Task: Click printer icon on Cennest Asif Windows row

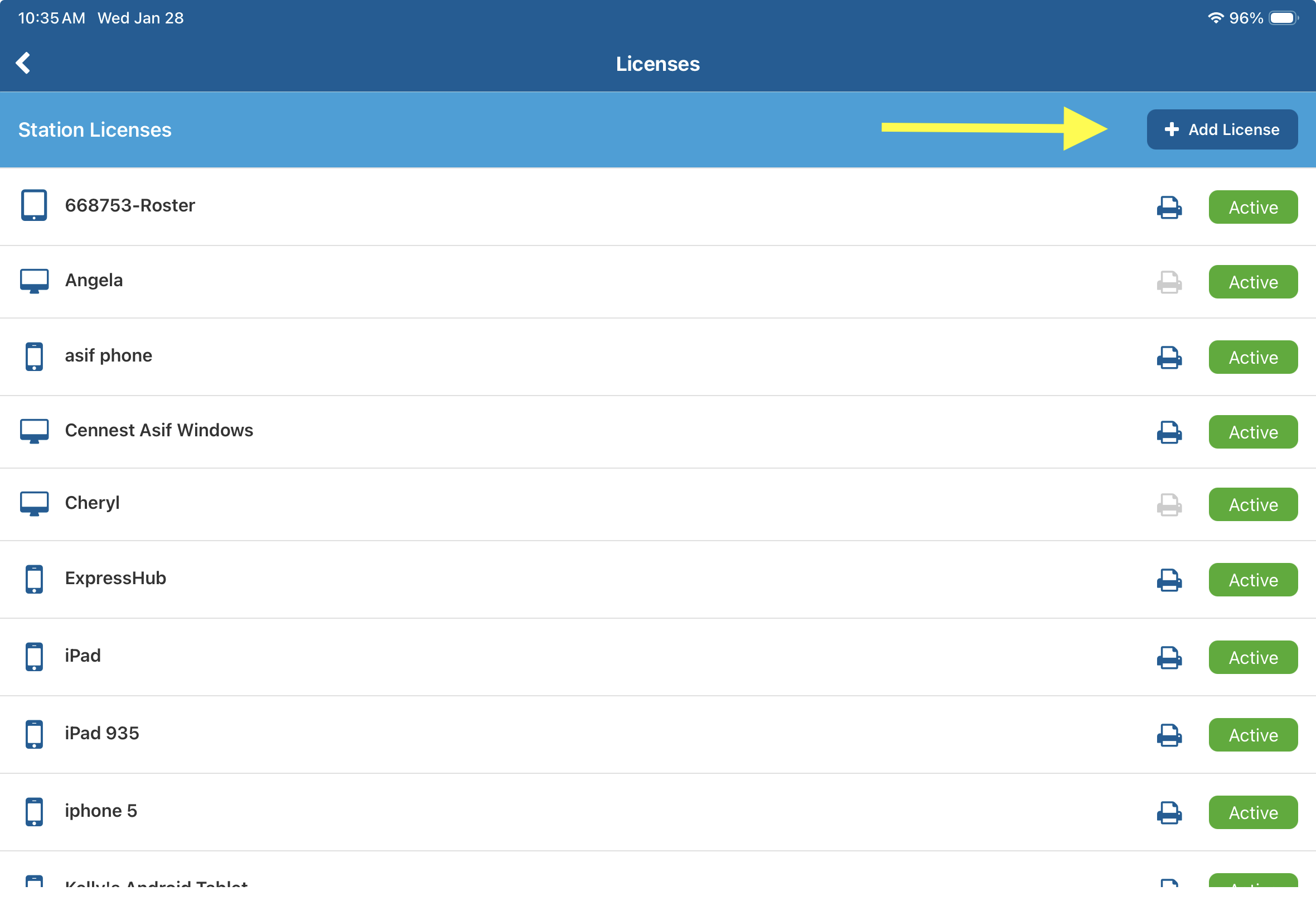Action: click(1169, 432)
